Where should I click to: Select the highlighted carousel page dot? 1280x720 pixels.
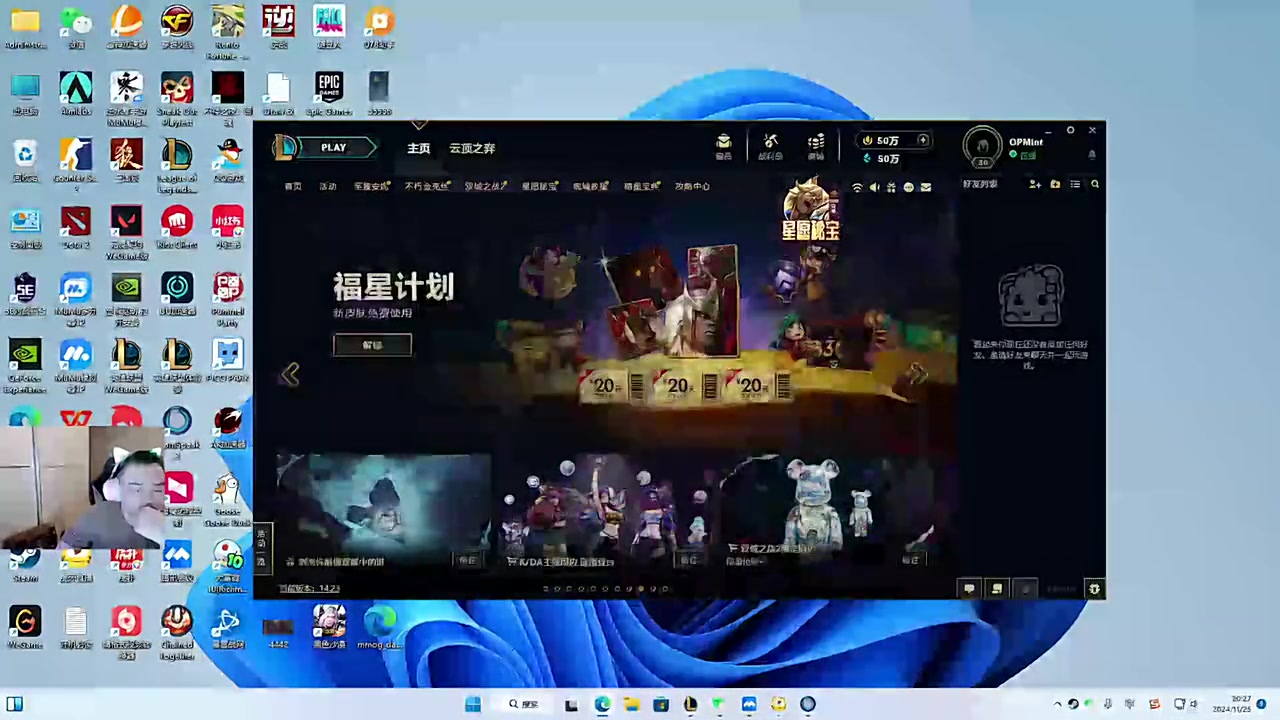click(641, 589)
